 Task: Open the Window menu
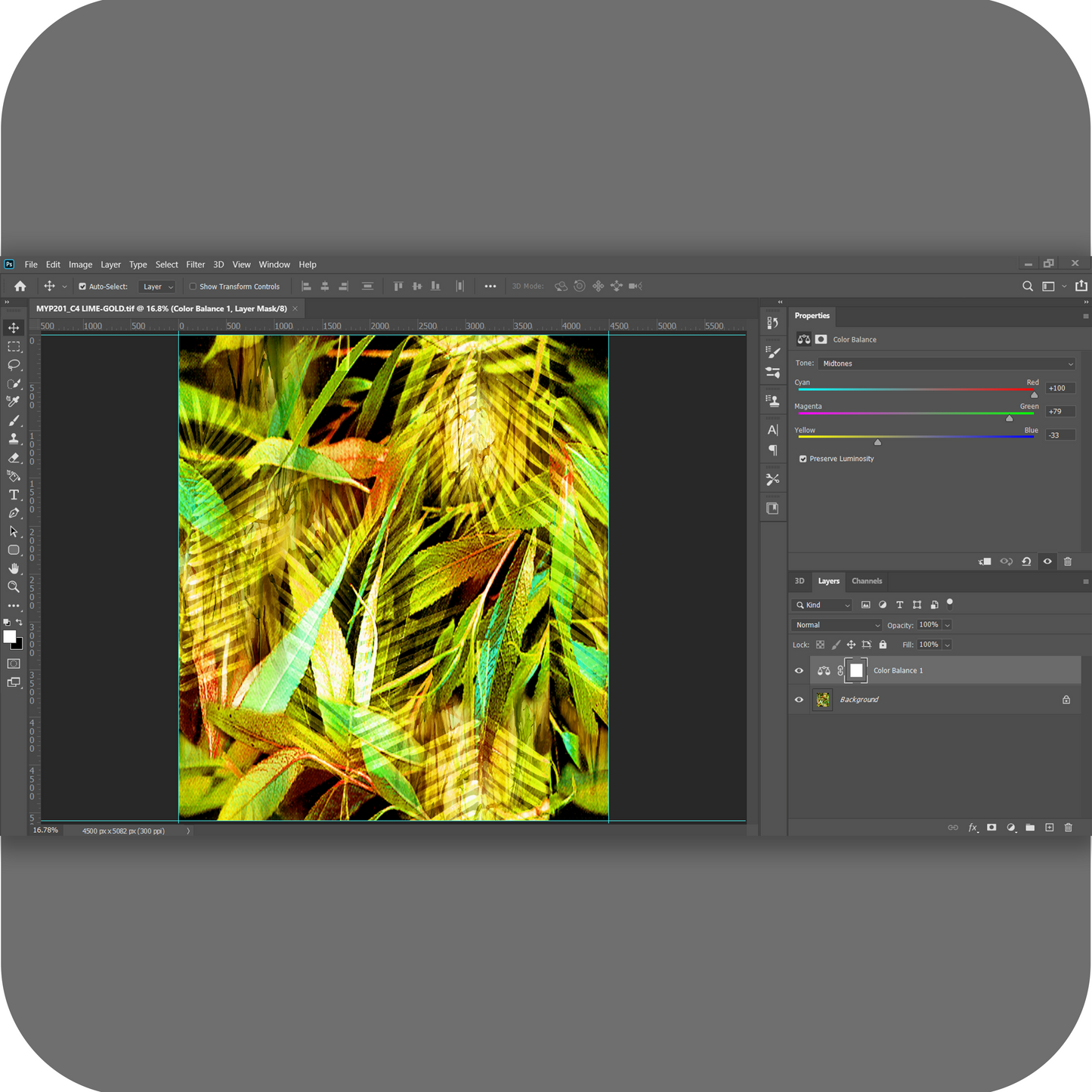point(274,264)
